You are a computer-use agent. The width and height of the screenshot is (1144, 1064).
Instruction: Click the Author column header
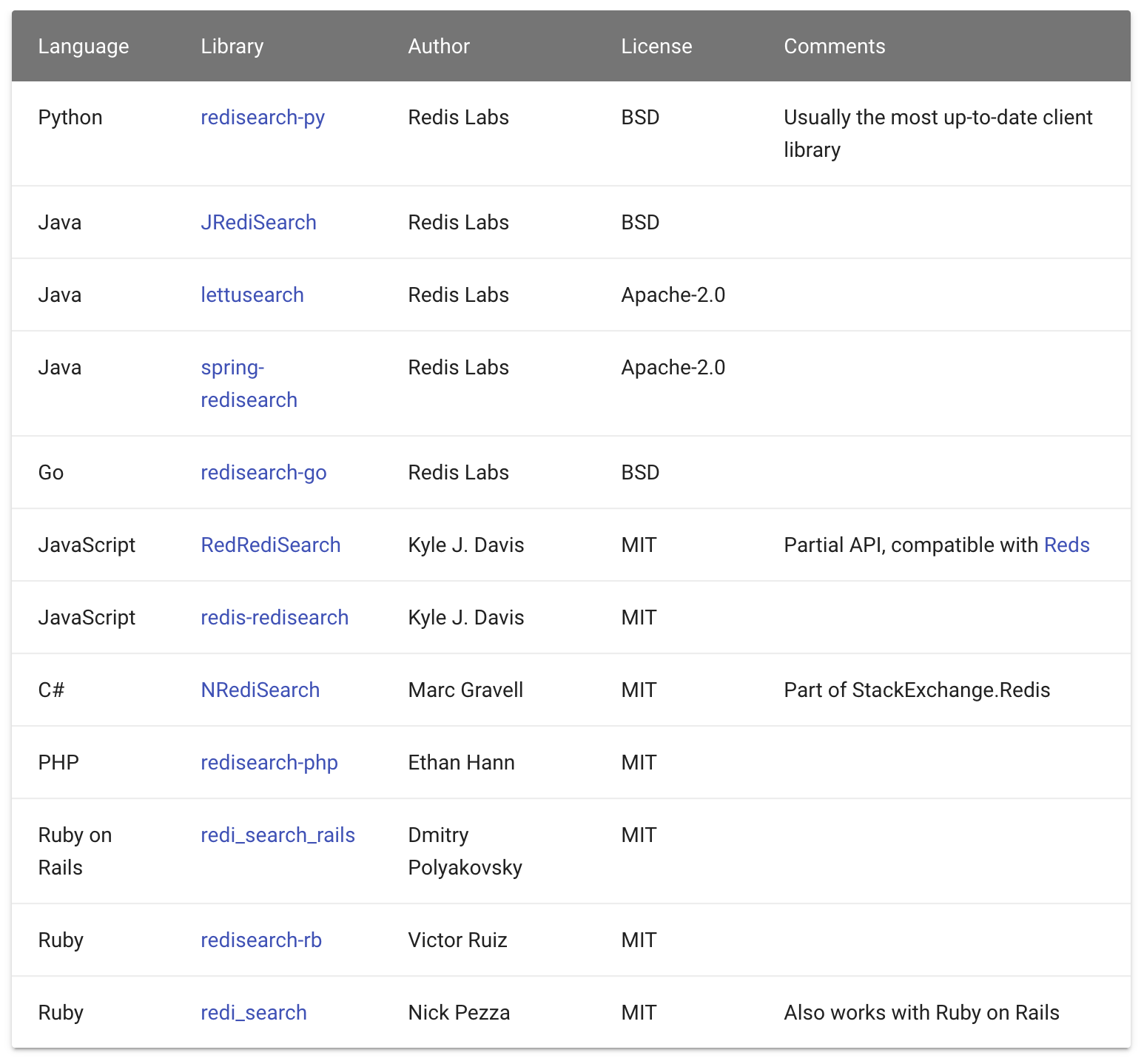point(438,46)
